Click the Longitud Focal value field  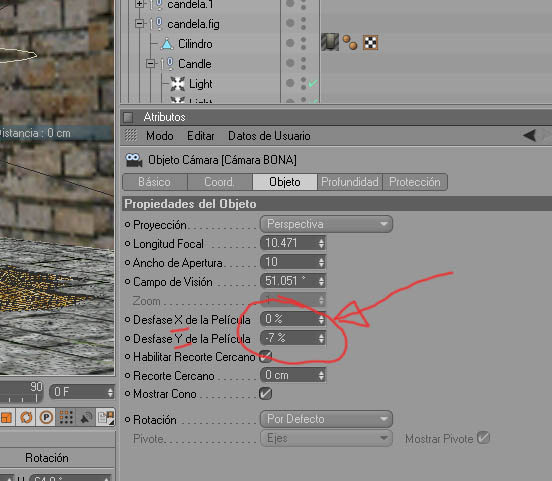[293, 243]
